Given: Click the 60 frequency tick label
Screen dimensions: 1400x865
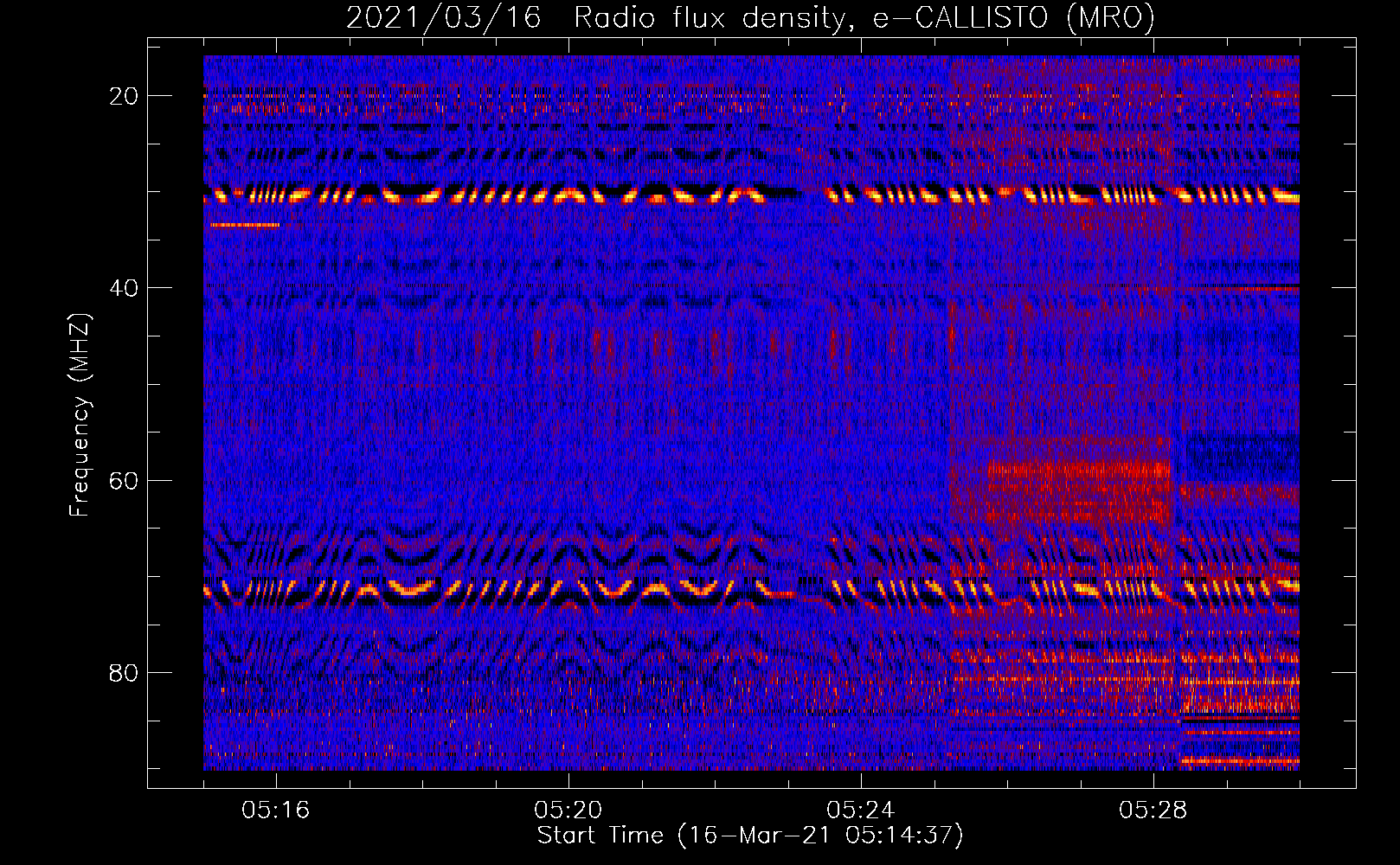Looking at the screenshot, I should 124,480.
